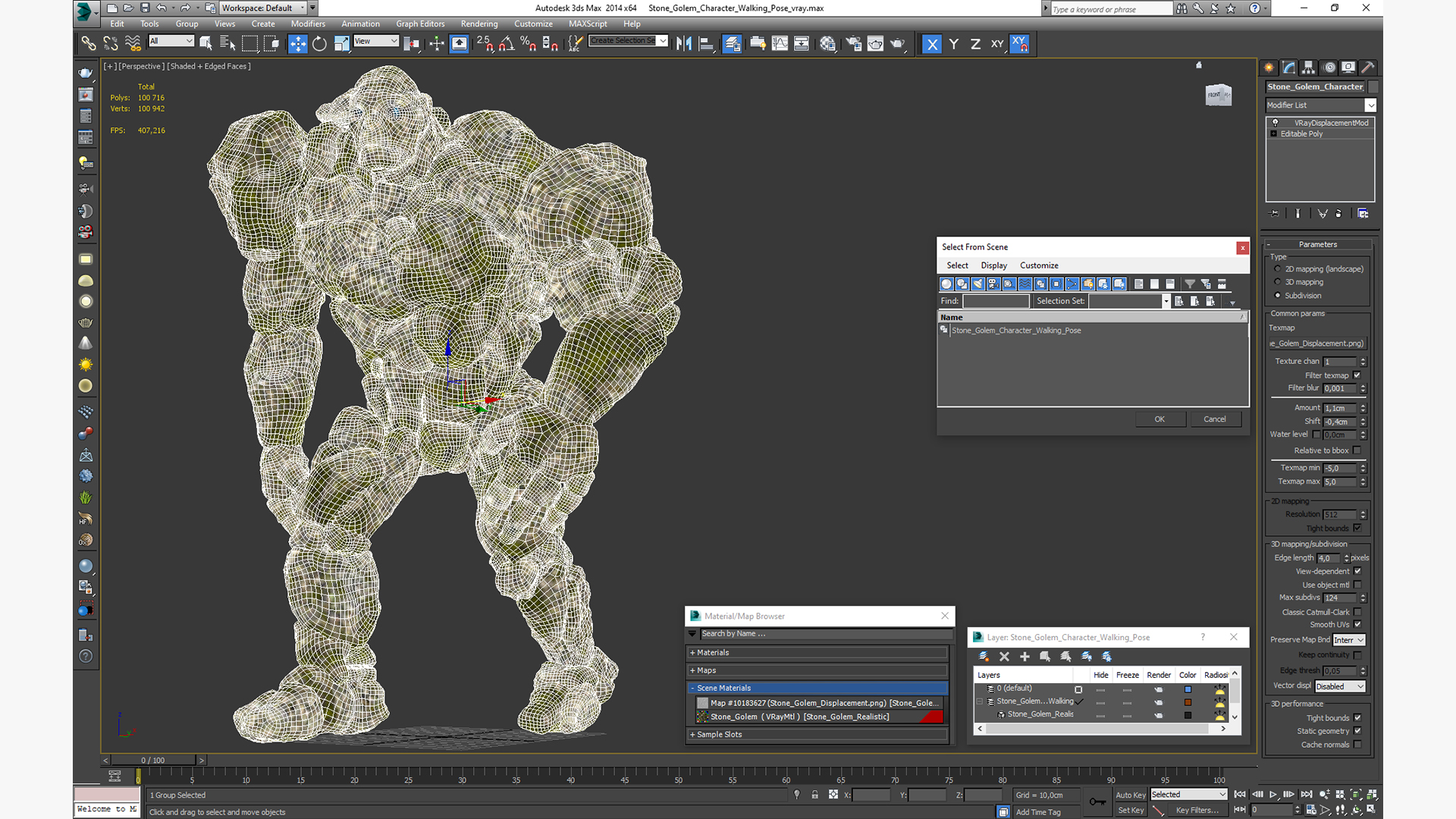Open the Vector displ Disabled dropdown

pos(1340,686)
